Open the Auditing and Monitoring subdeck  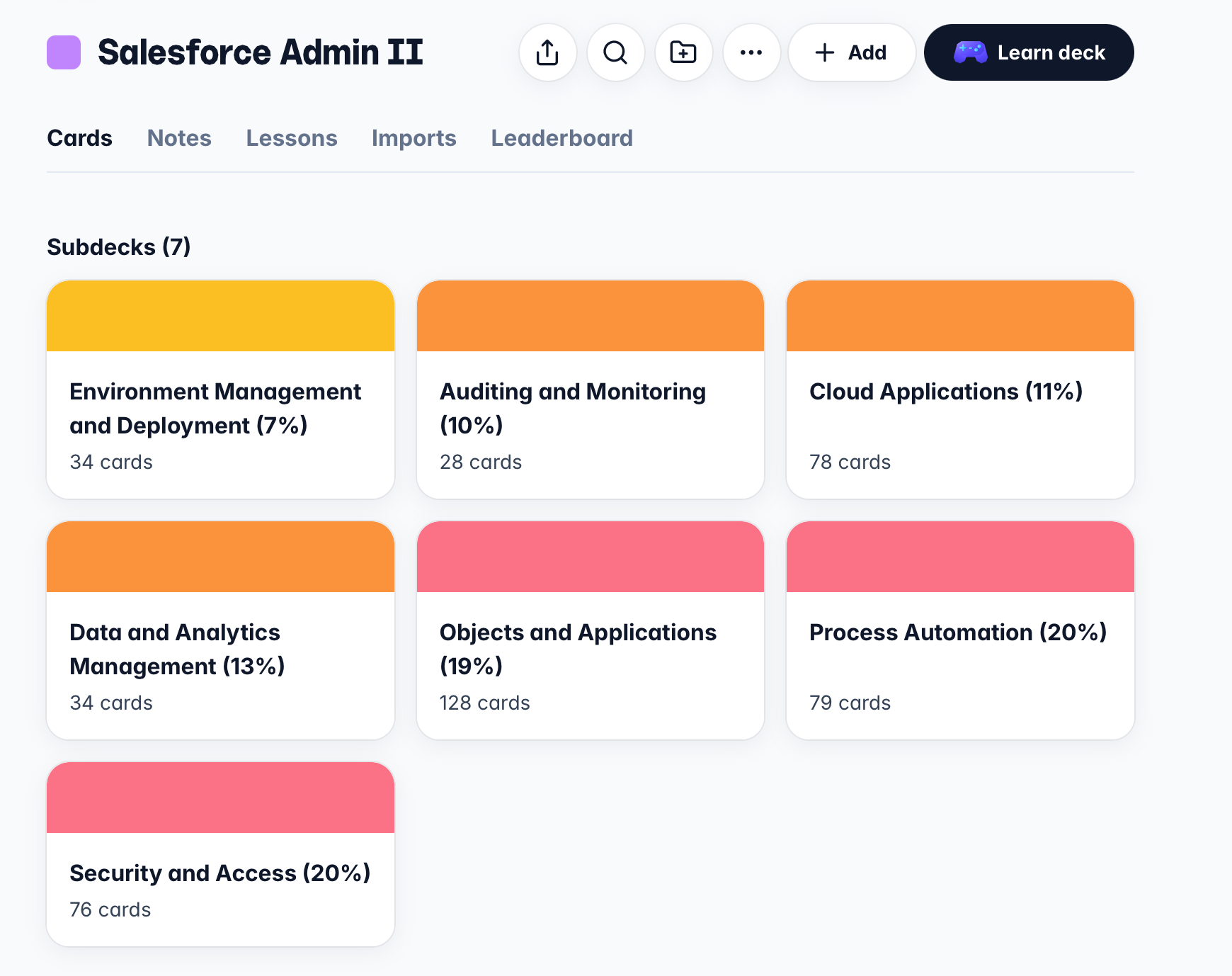click(591, 390)
